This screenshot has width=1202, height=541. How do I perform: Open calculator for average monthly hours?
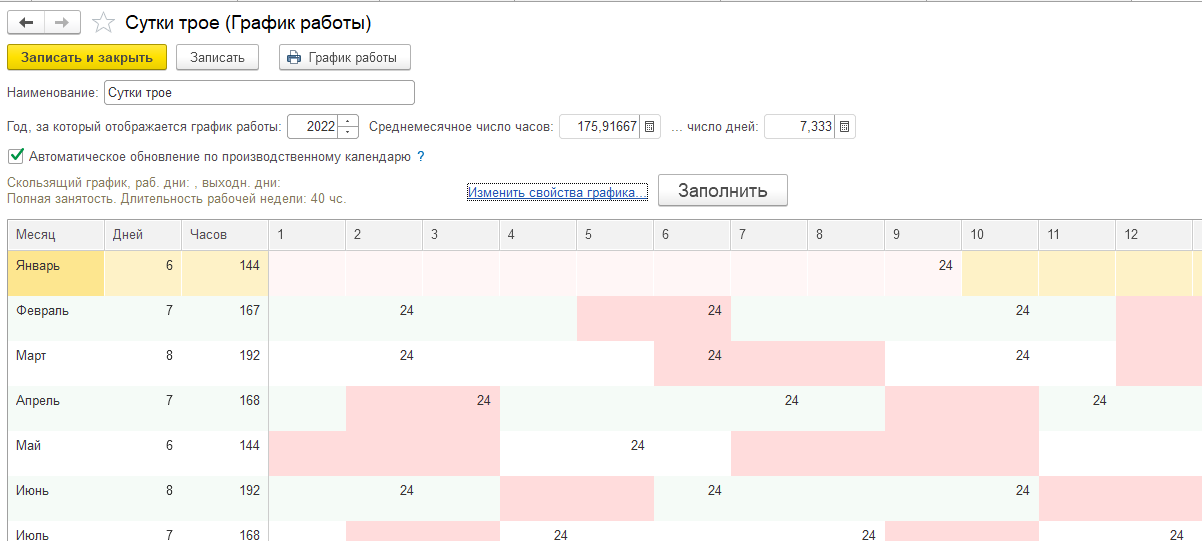click(650, 127)
